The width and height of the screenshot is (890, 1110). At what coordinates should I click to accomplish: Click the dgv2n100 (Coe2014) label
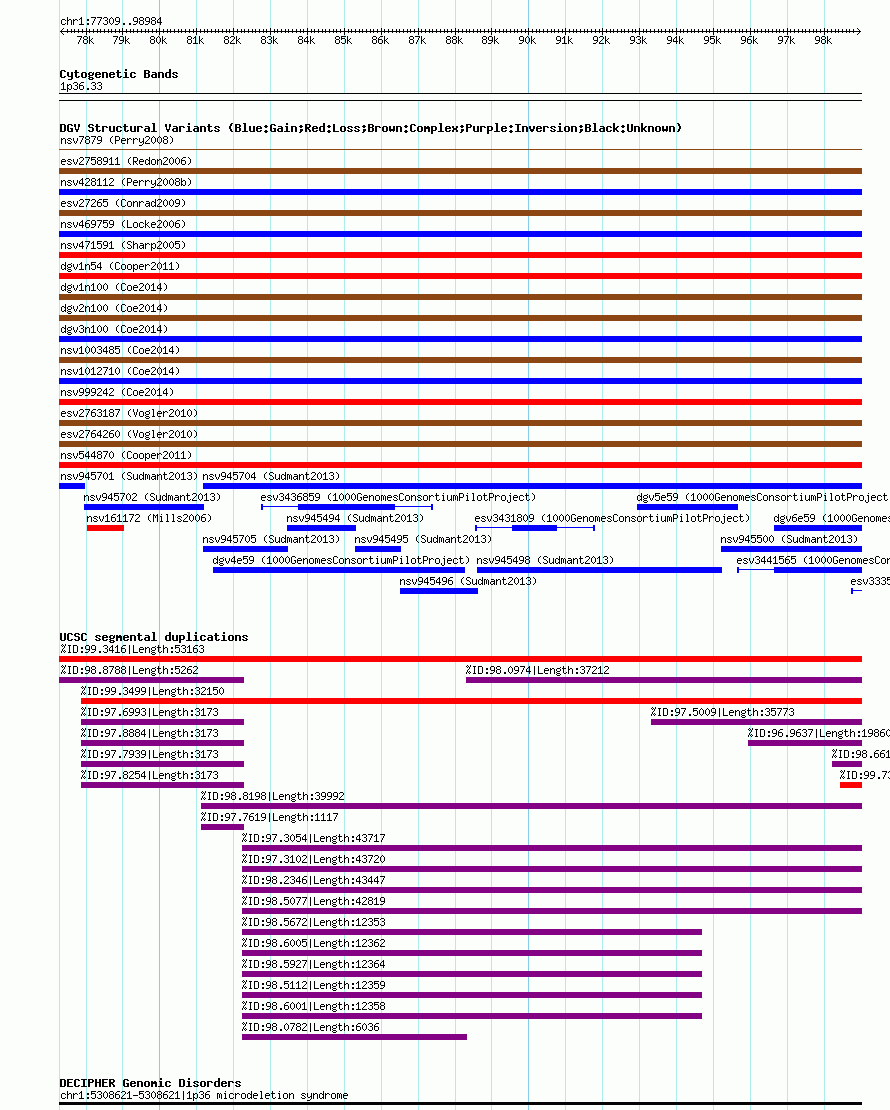click(114, 309)
